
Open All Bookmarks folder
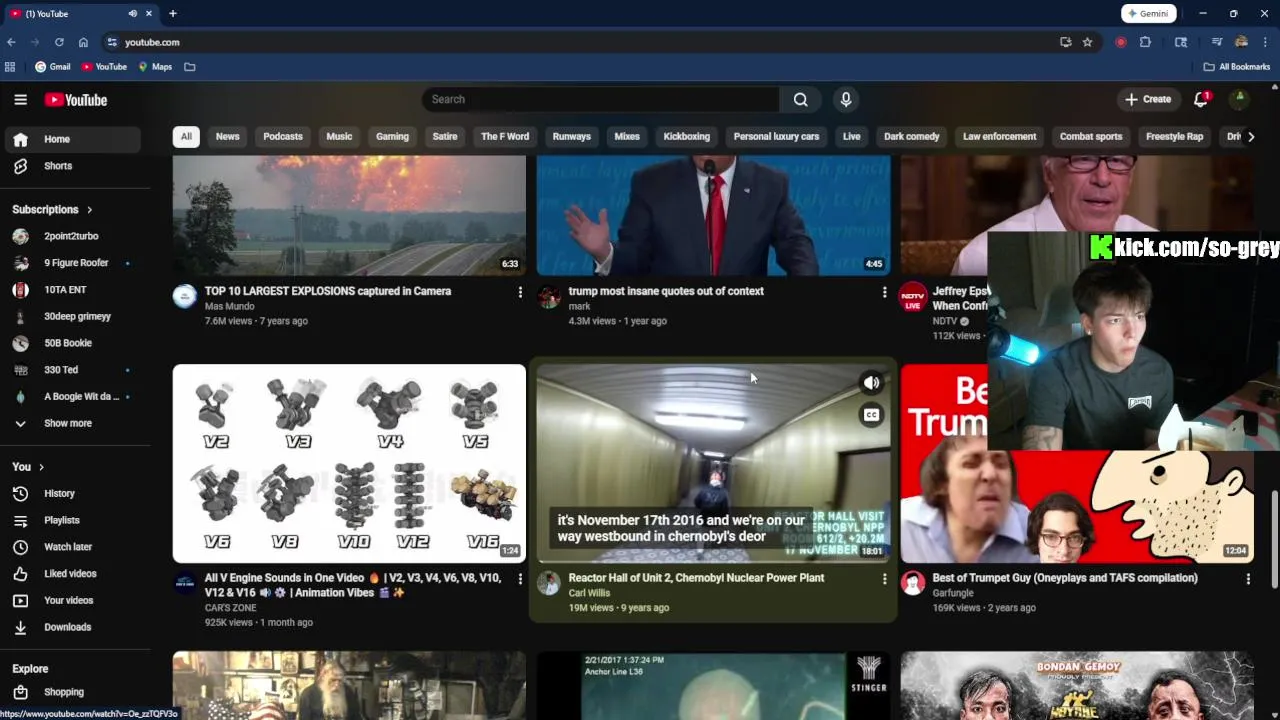tap(1237, 67)
